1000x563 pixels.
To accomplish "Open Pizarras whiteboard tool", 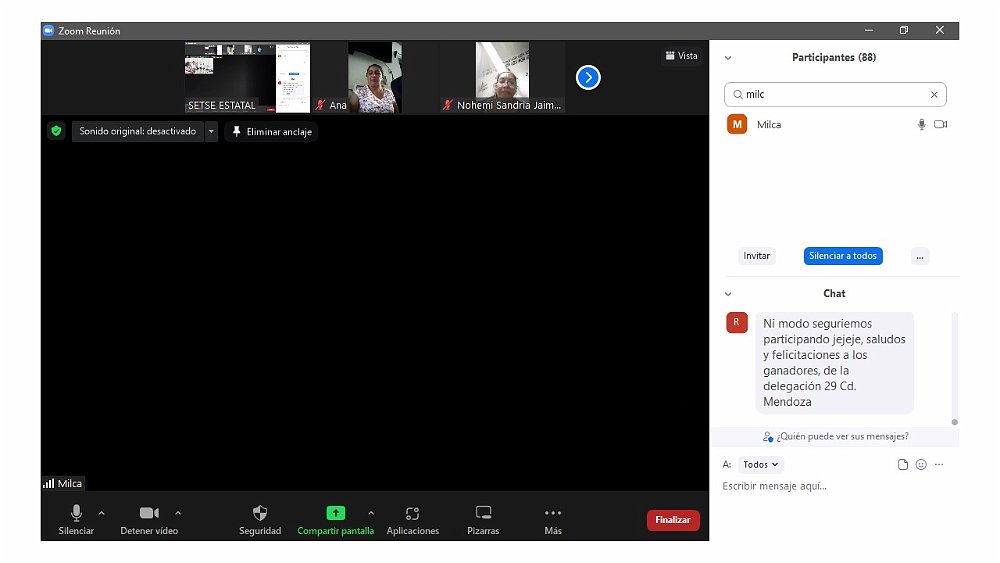I will (483, 513).
